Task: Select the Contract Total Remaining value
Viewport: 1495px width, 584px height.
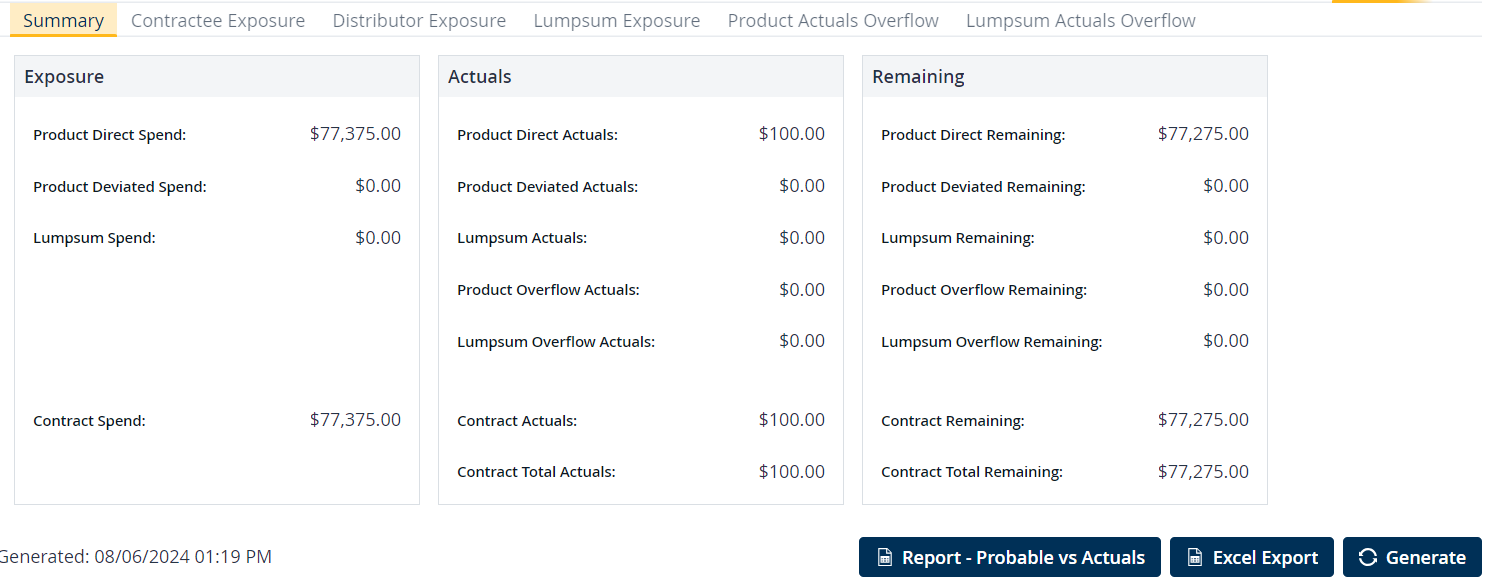Action: point(1203,472)
